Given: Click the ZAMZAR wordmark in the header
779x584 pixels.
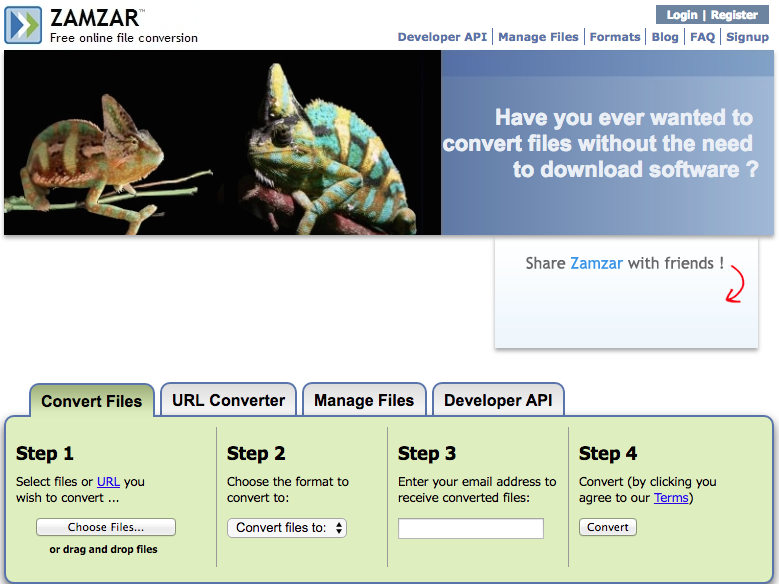Looking at the screenshot, I should point(95,18).
